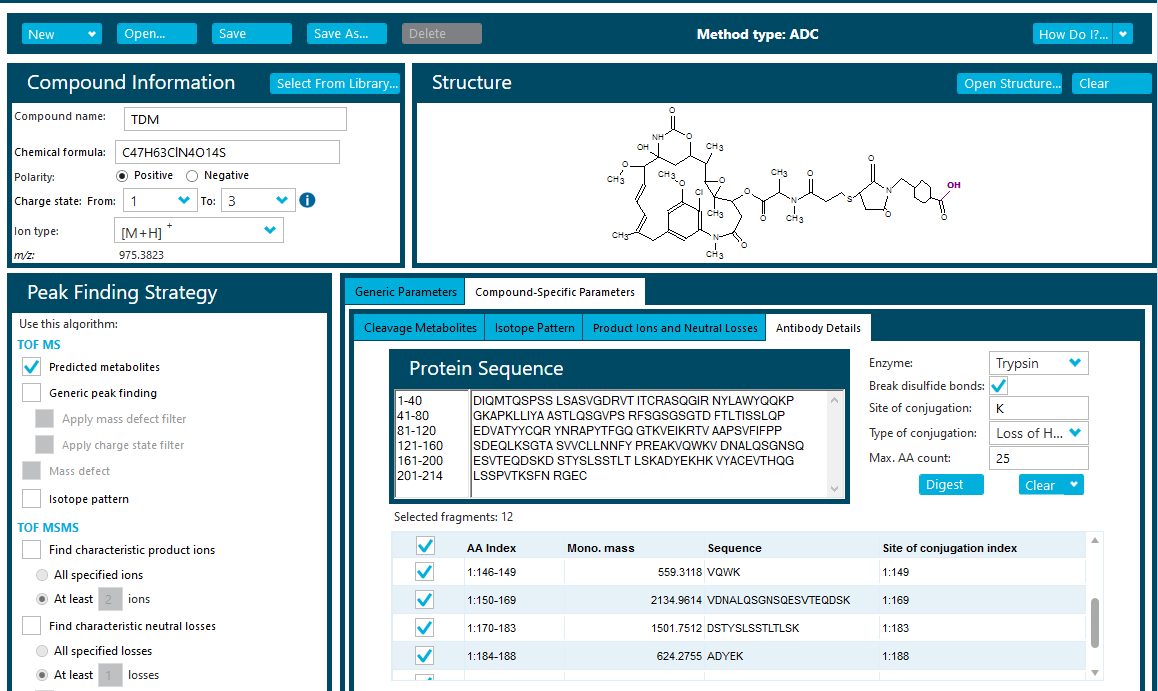Image resolution: width=1158 pixels, height=691 pixels.
Task: Click the Max. AA count field
Action: click(x=1037, y=458)
